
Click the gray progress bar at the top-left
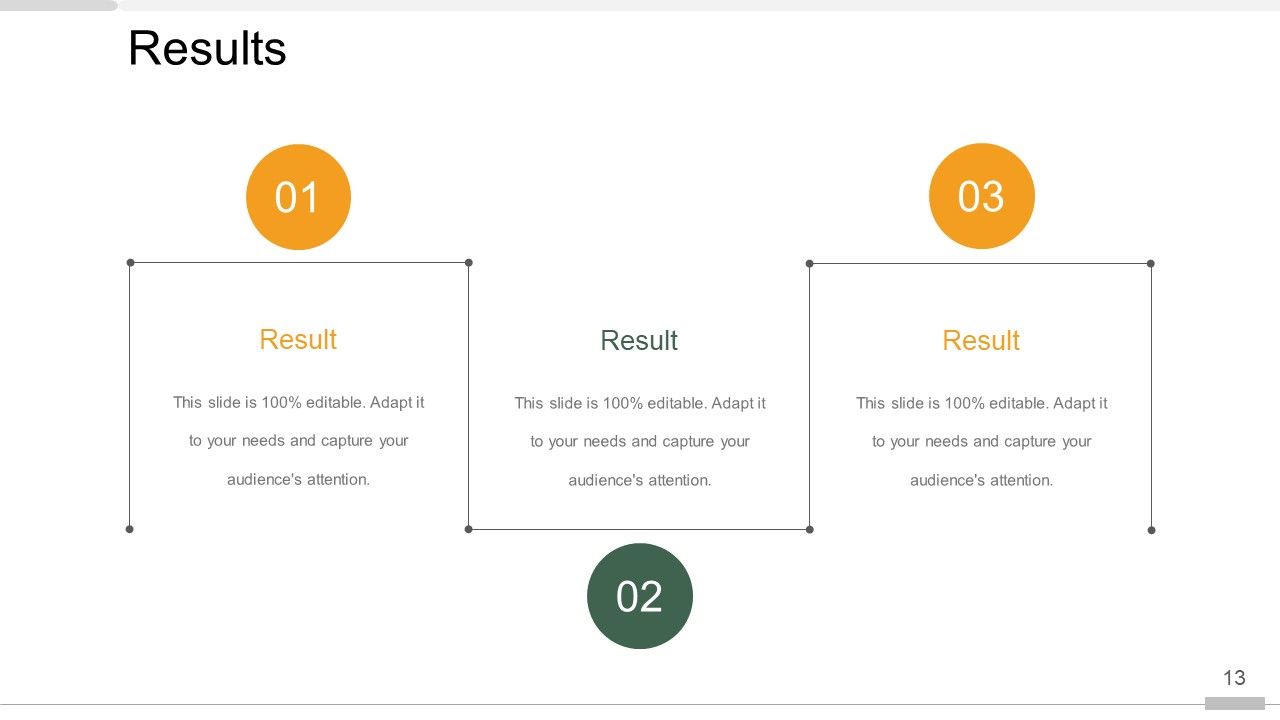(58, 5)
